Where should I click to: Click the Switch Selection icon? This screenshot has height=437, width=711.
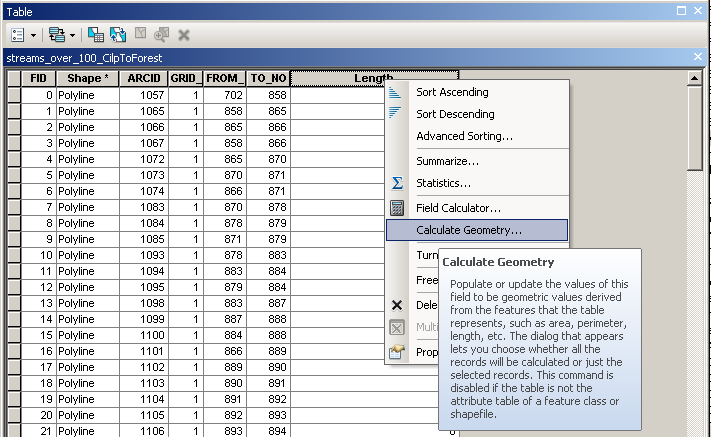(x=119, y=34)
